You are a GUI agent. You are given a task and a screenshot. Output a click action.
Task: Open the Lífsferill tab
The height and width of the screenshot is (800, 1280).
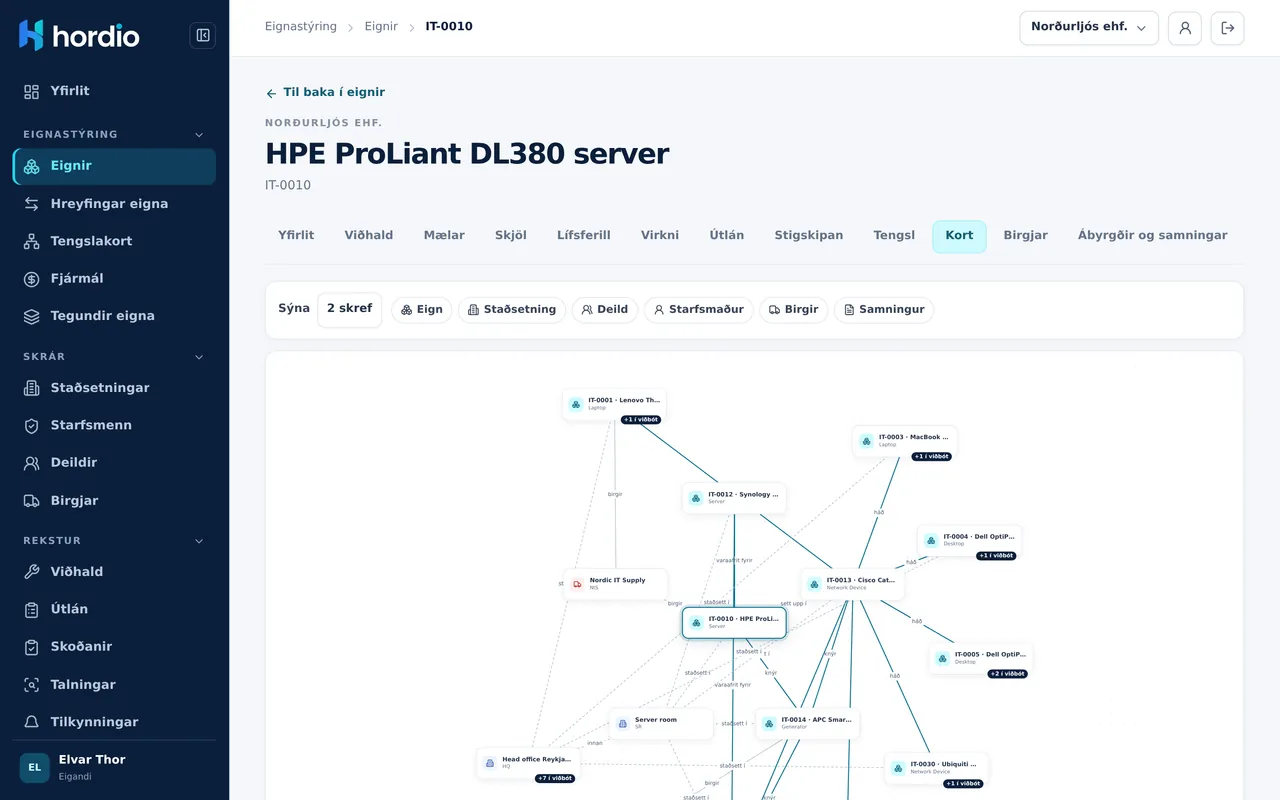pos(584,236)
